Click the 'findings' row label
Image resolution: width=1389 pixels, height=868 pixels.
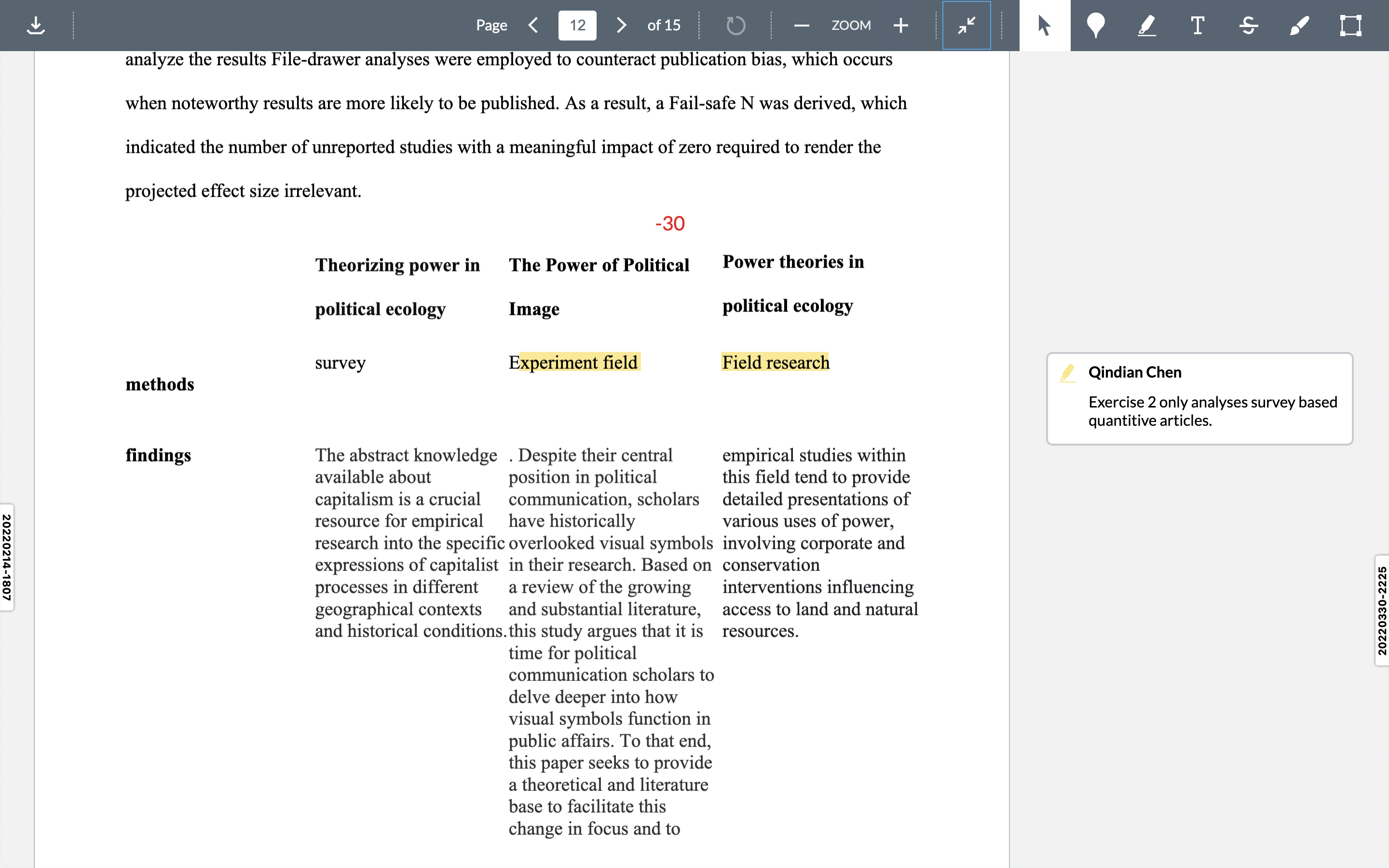point(158,455)
